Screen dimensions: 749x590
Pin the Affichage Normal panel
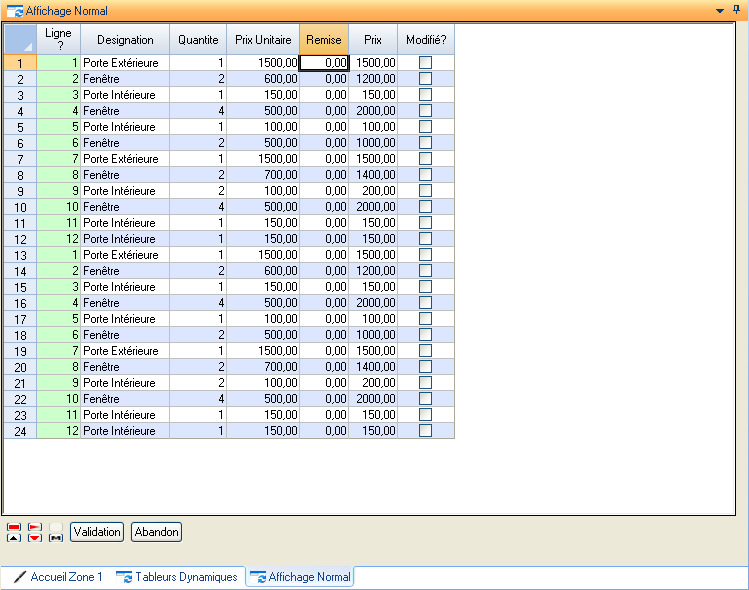737,9
